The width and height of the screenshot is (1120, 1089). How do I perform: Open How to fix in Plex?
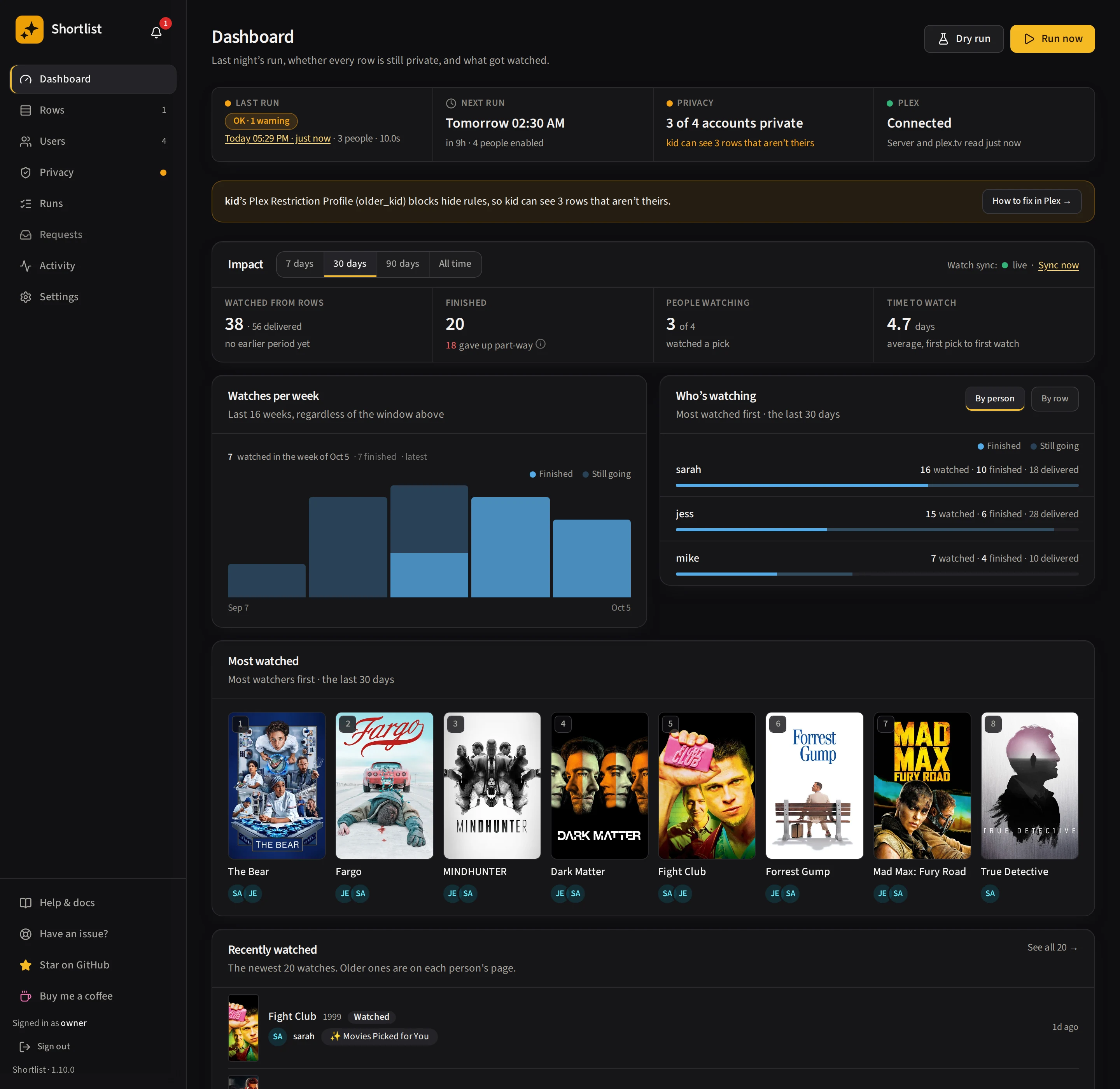(x=1031, y=201)
